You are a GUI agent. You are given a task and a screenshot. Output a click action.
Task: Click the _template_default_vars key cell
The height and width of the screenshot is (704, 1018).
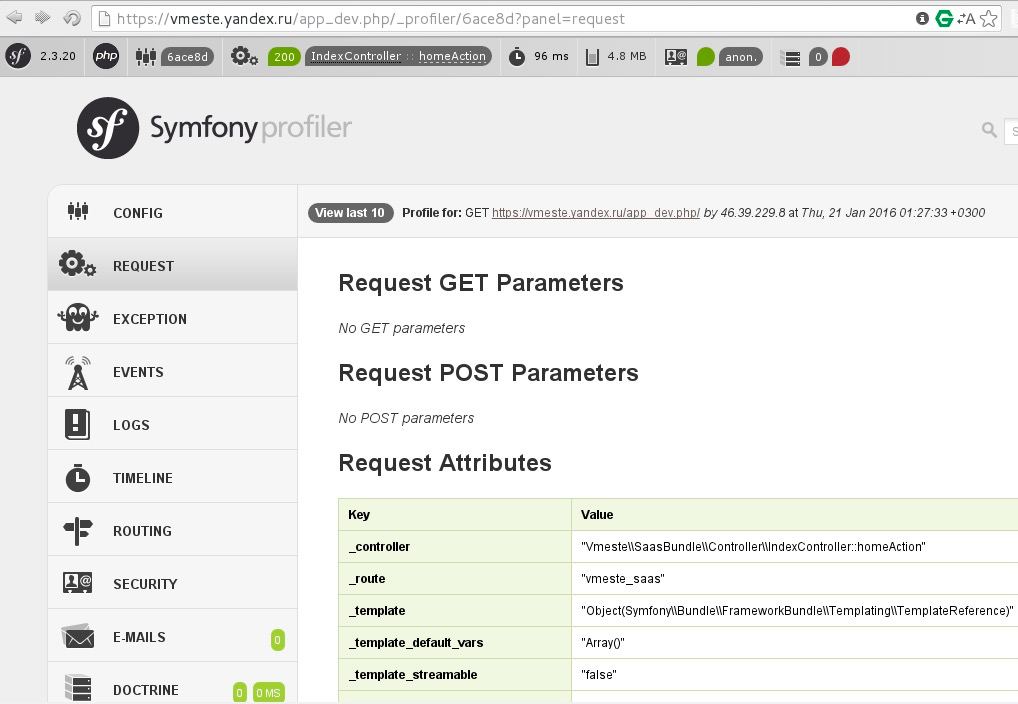click(455, 643)
